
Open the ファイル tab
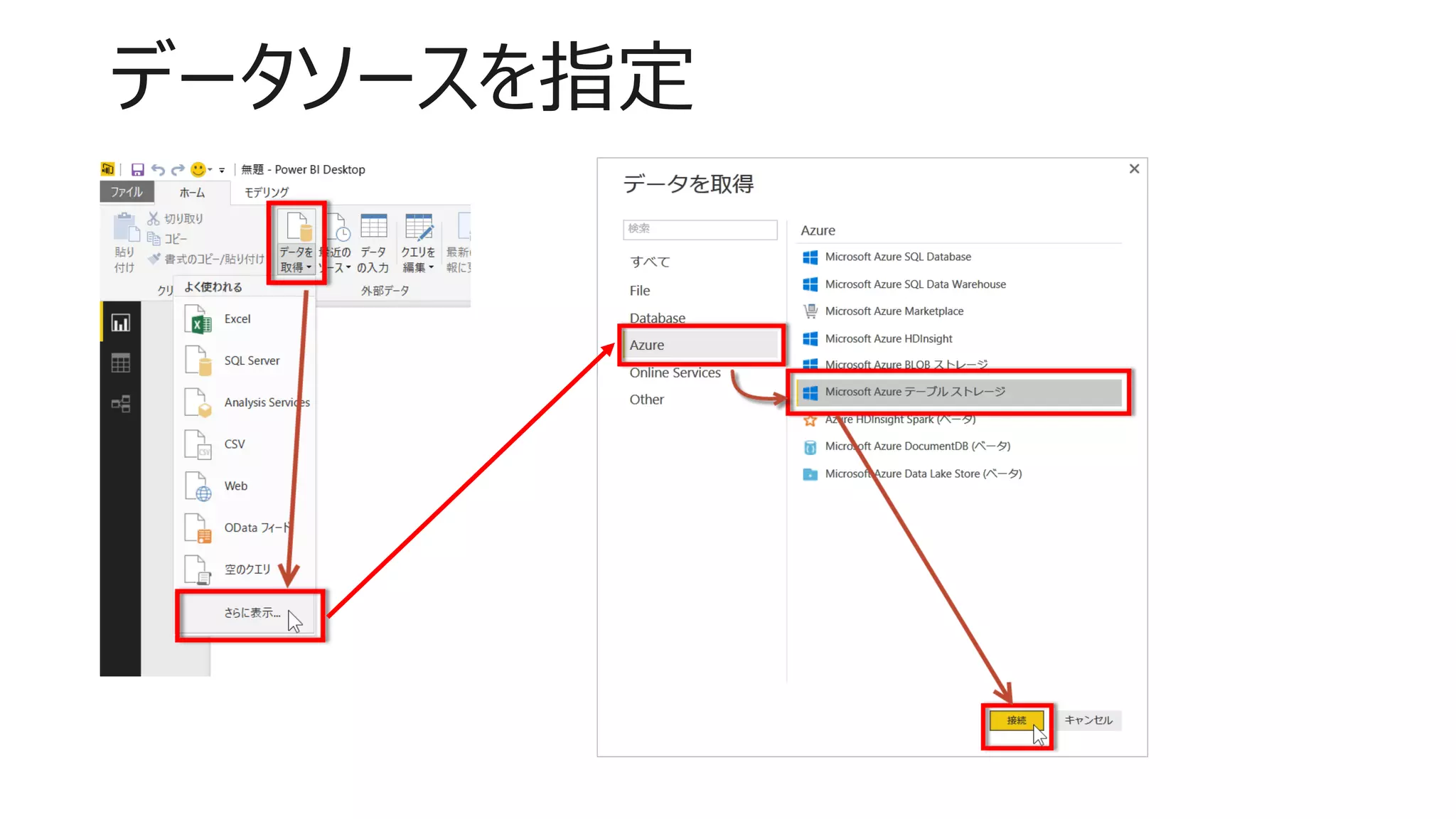pyautogui.click(x=127, y=192)
